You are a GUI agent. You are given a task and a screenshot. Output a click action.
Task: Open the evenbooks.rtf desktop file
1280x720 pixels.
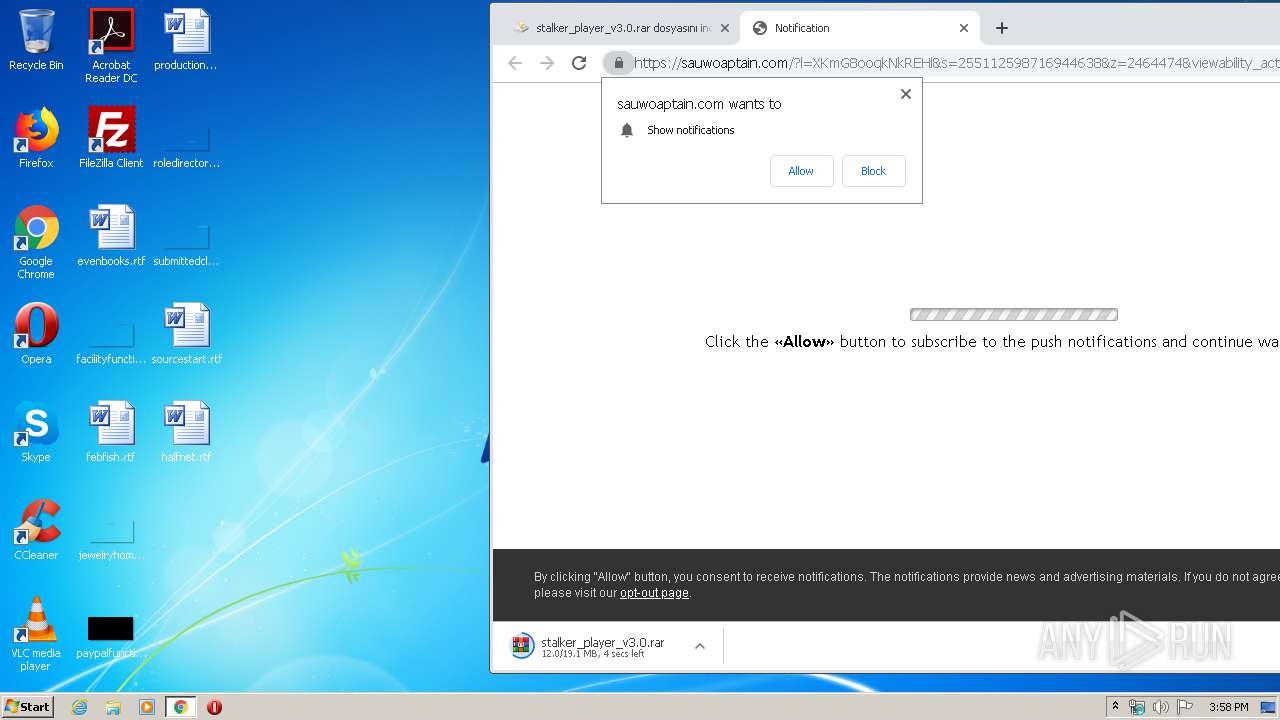[x=111, y=236]
